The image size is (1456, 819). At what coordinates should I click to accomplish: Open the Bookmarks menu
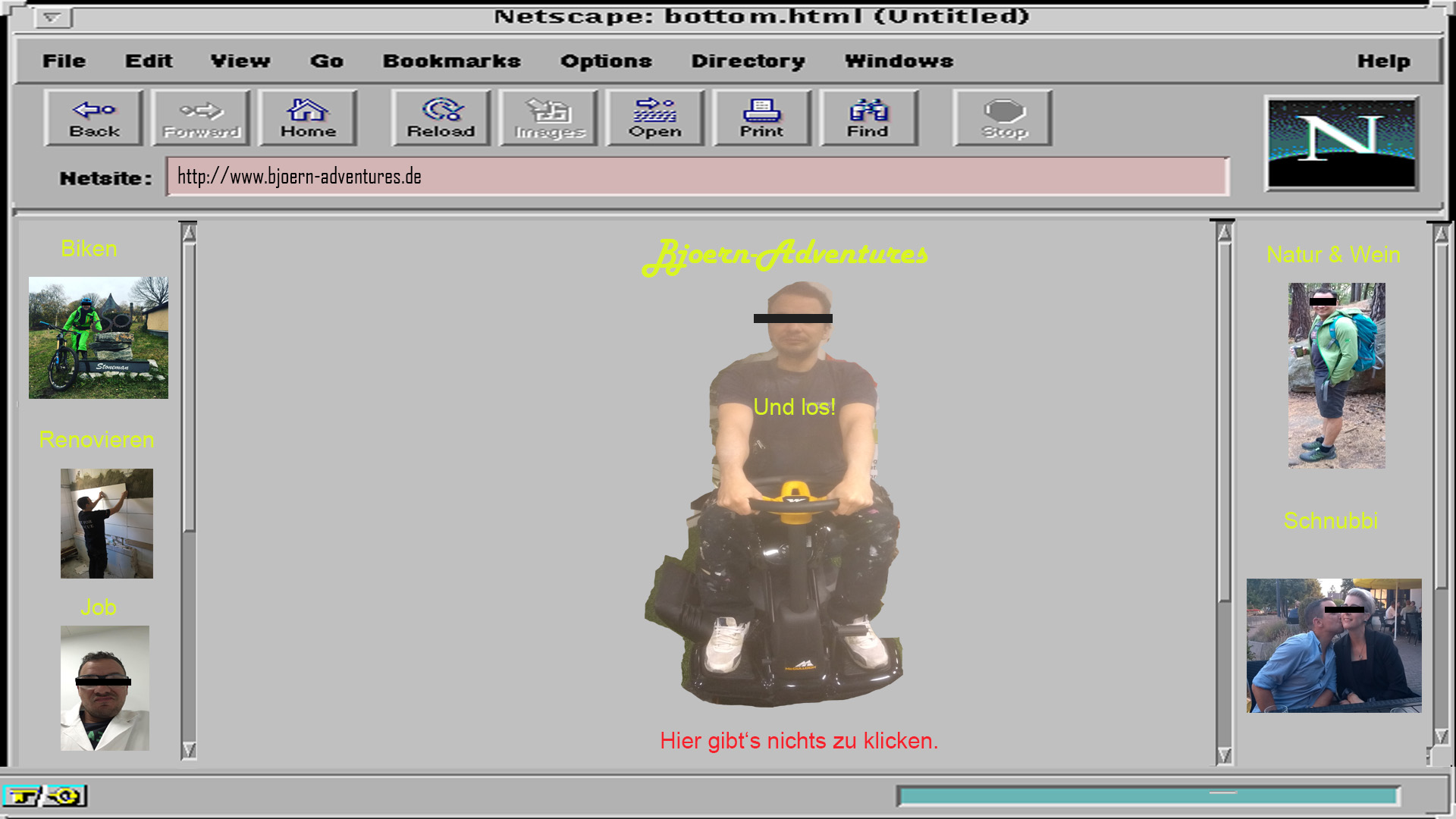pos(451,61)
